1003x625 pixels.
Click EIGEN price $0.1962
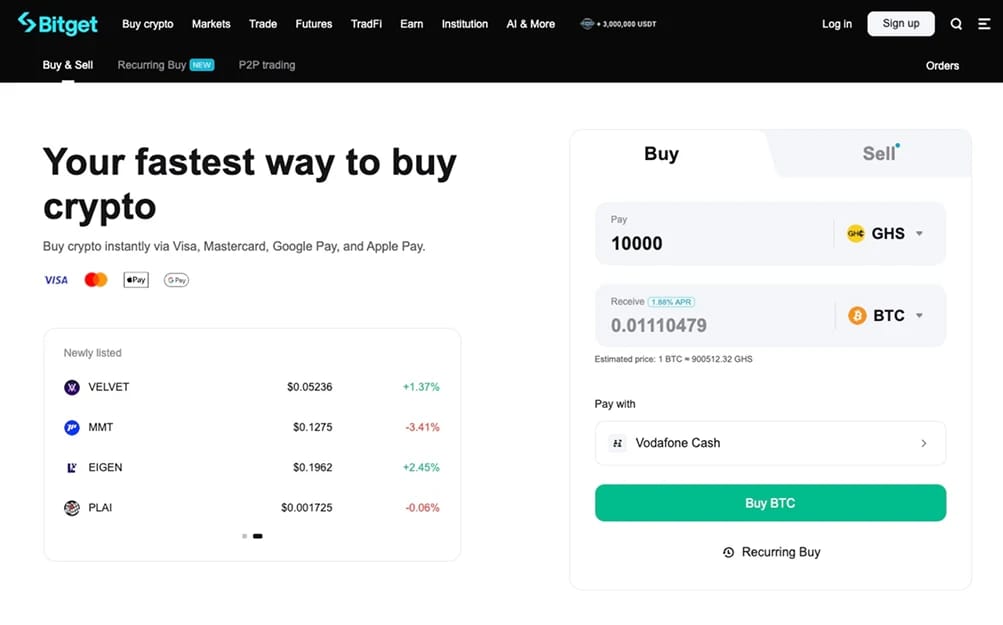pos(313,468)
